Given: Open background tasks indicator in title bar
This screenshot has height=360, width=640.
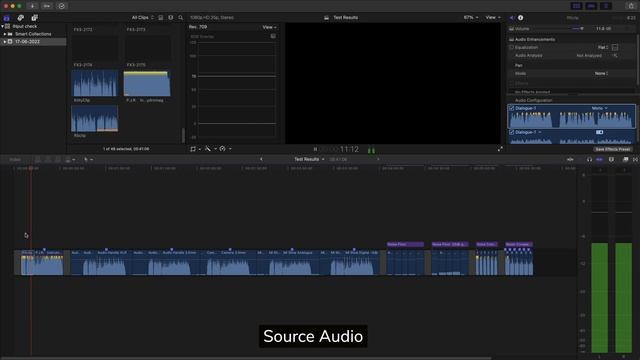Looking at the screenshot, I should [x=62, y=6].
